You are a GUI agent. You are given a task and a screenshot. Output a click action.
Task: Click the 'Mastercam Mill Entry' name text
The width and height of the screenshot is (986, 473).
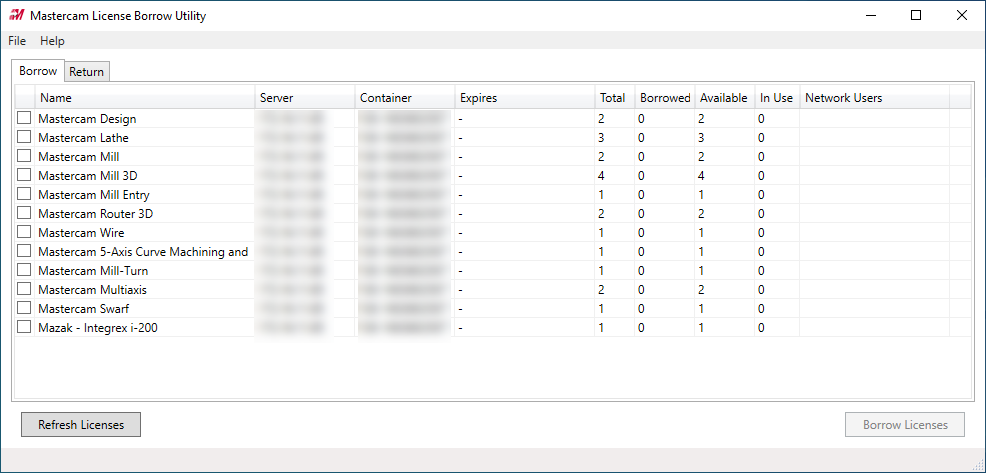click(x=94, y=194)
